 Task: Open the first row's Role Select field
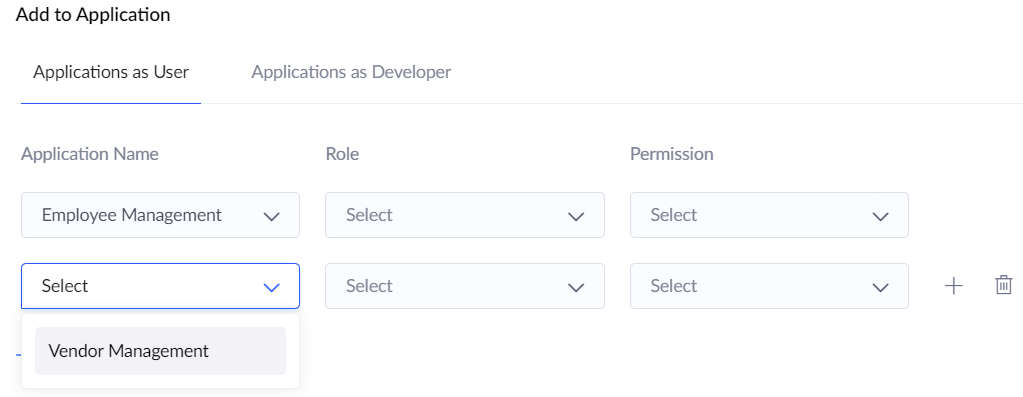(465, 214)
